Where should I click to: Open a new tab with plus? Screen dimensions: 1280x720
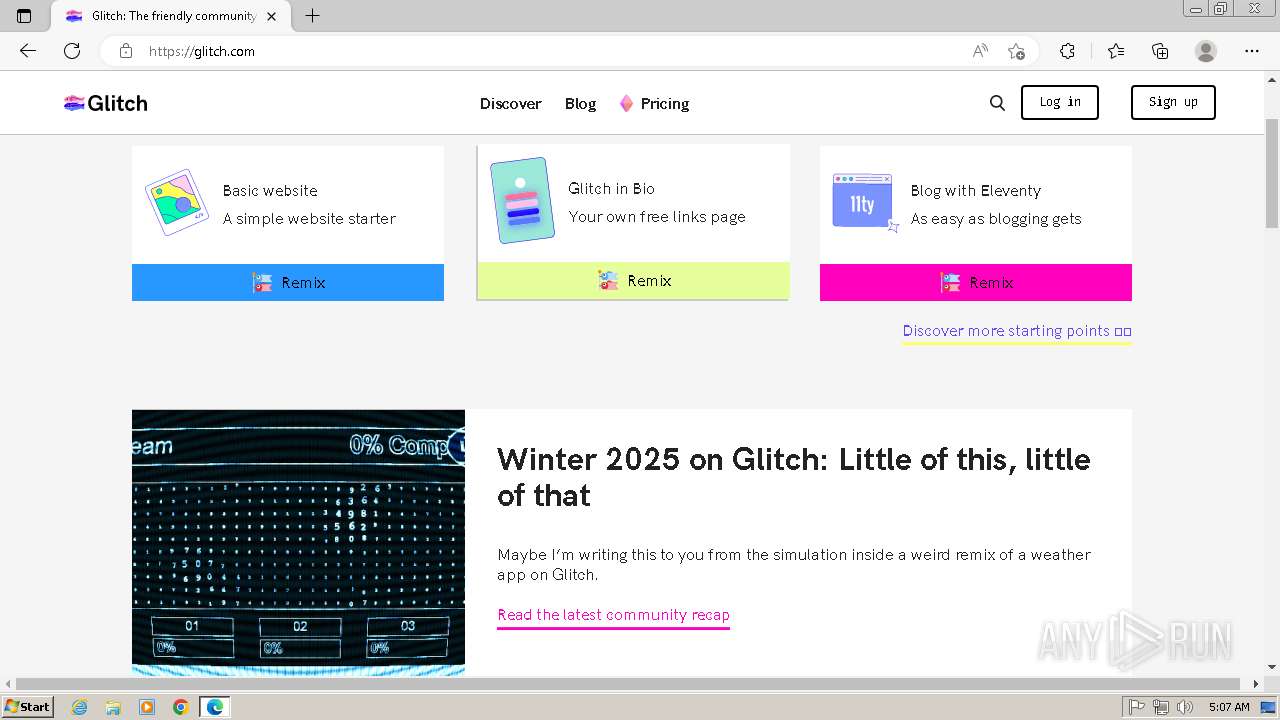point(312,16)
